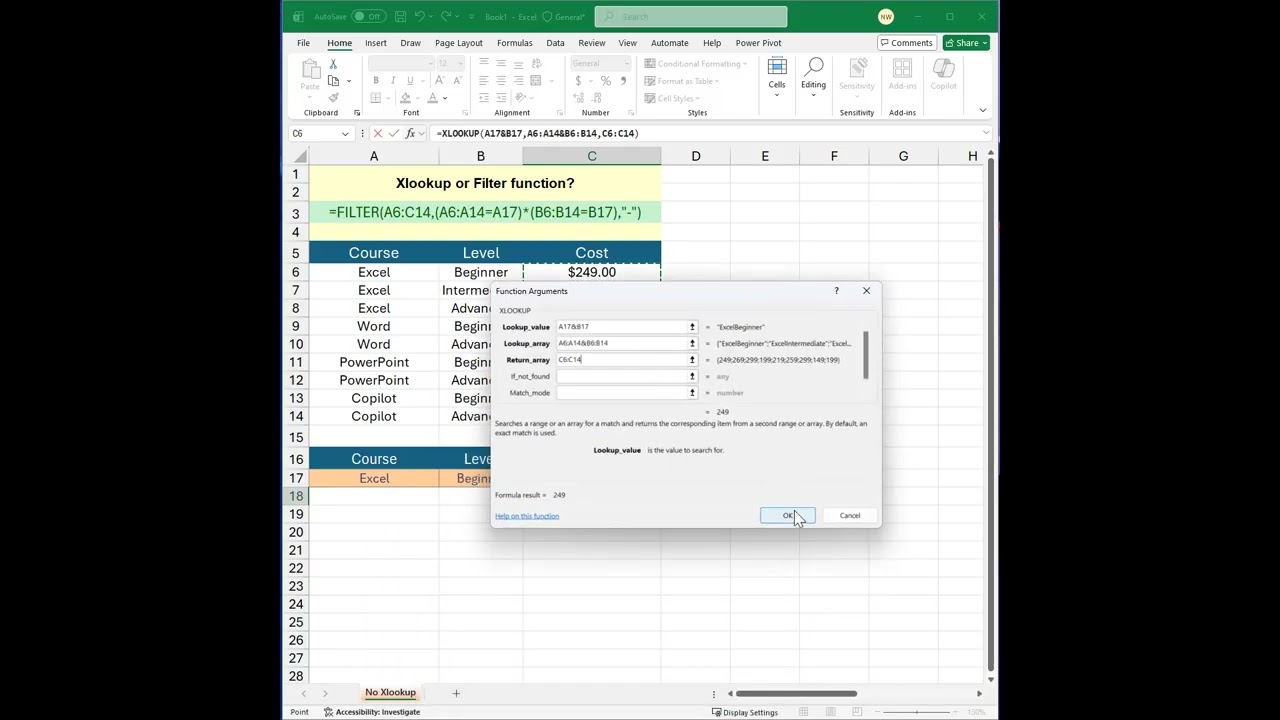
Task: Cancel formula entry with red X icon
Action: pyautogui.click(x=377, y=133)
